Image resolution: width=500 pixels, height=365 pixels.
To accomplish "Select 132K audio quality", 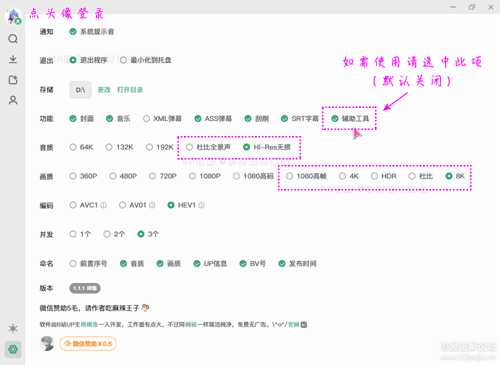I will [x=109, y=147].
